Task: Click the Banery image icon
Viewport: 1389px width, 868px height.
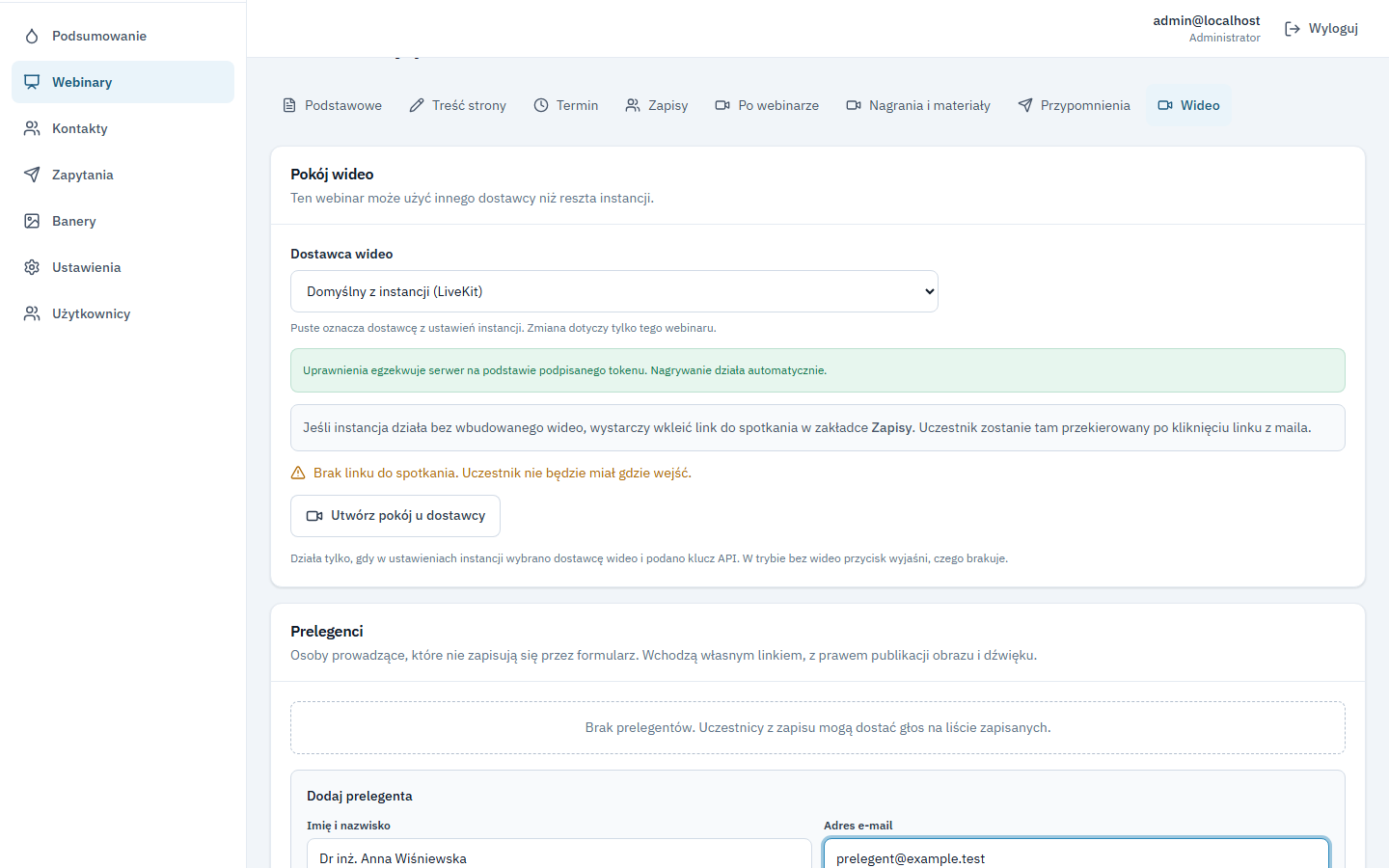Action: (x=32, y=221)
